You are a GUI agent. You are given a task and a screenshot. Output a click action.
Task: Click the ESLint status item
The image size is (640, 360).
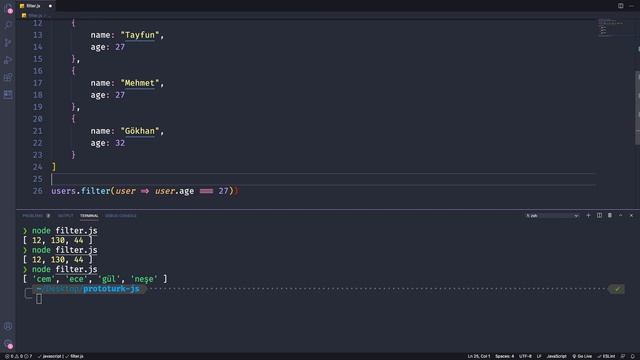(x=606, y=356)
